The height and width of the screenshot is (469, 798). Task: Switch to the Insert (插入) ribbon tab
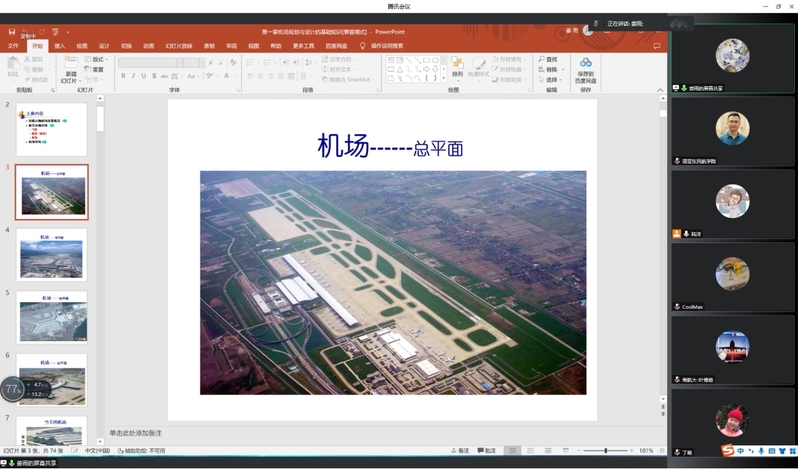tap(60, 45)
